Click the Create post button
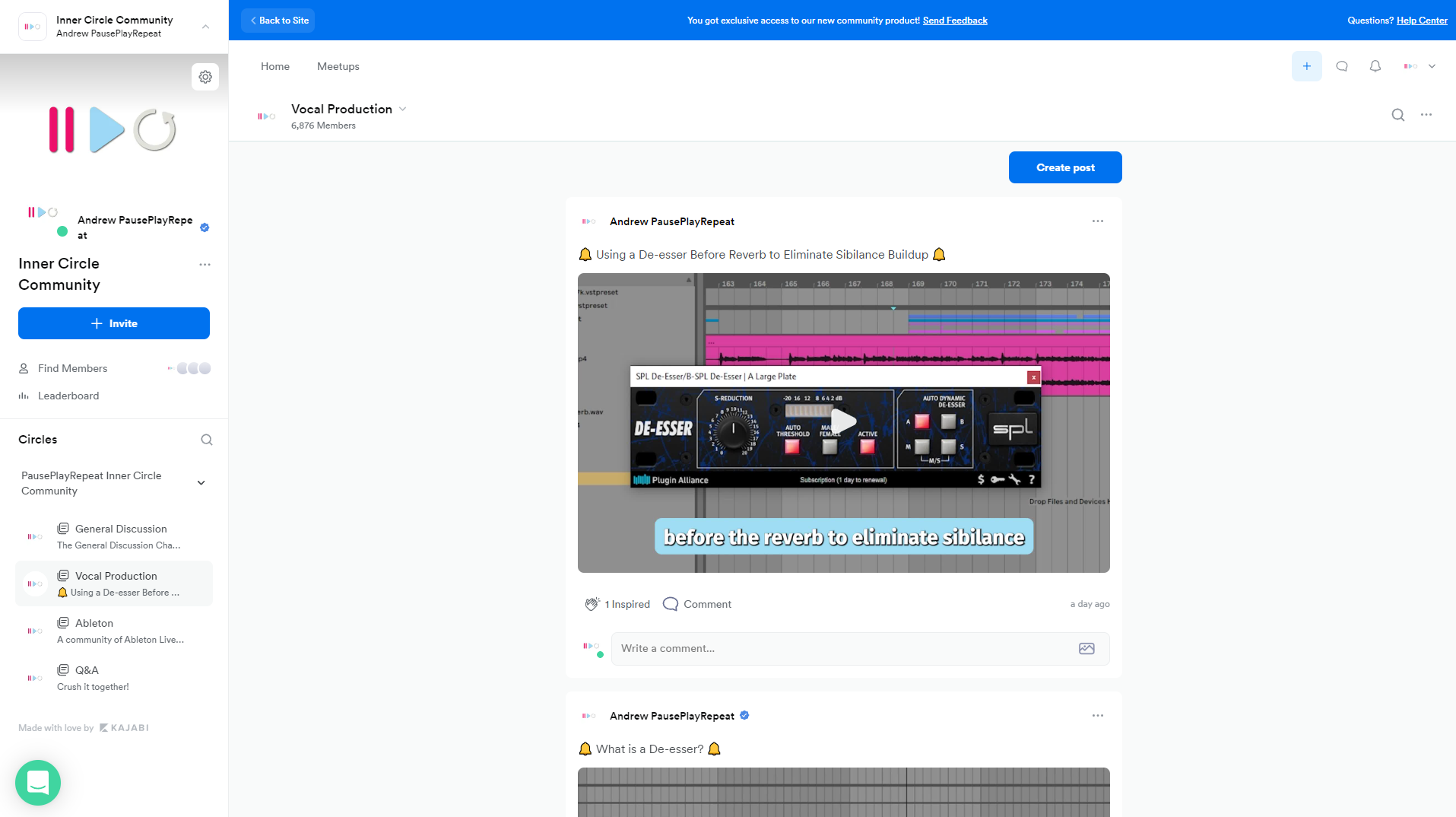This screenshot has height=817, width=1456. [1065, 167]
